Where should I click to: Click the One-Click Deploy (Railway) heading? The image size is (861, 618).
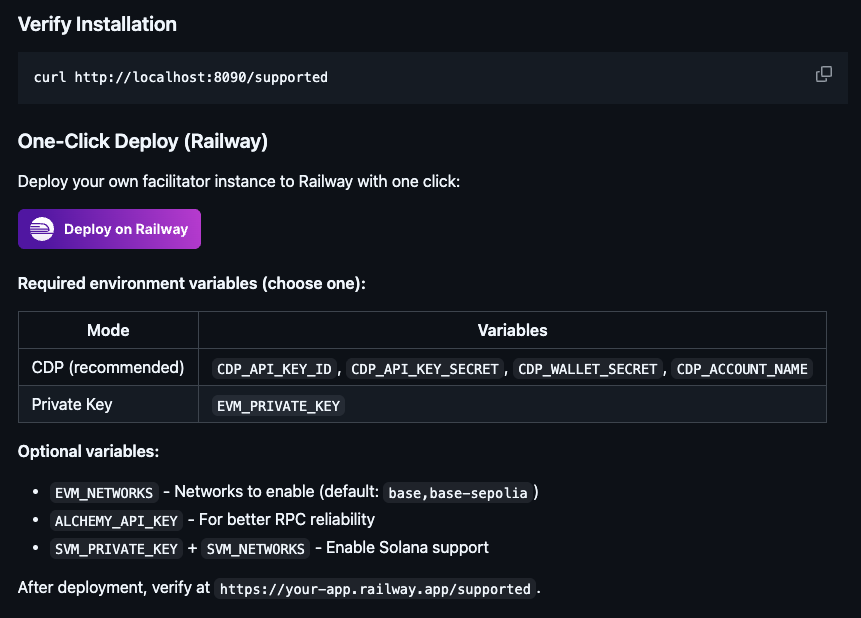click(142, 141)
